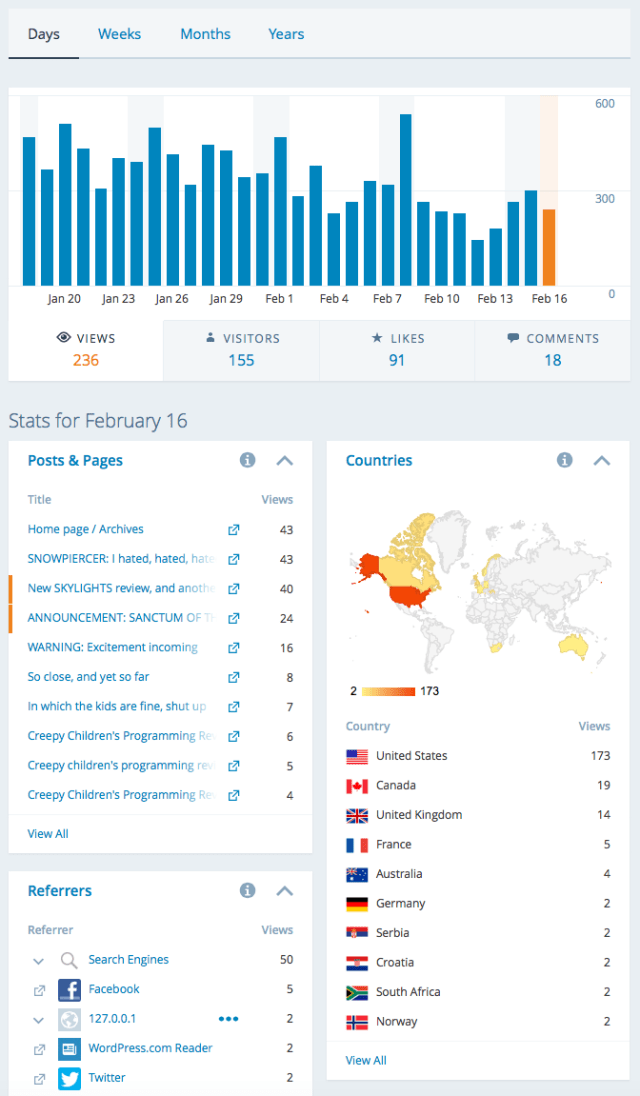The width and height of the screenshot is (640, 1096).
Task: Switch to the Days tab
Action: tap(43, 34)
